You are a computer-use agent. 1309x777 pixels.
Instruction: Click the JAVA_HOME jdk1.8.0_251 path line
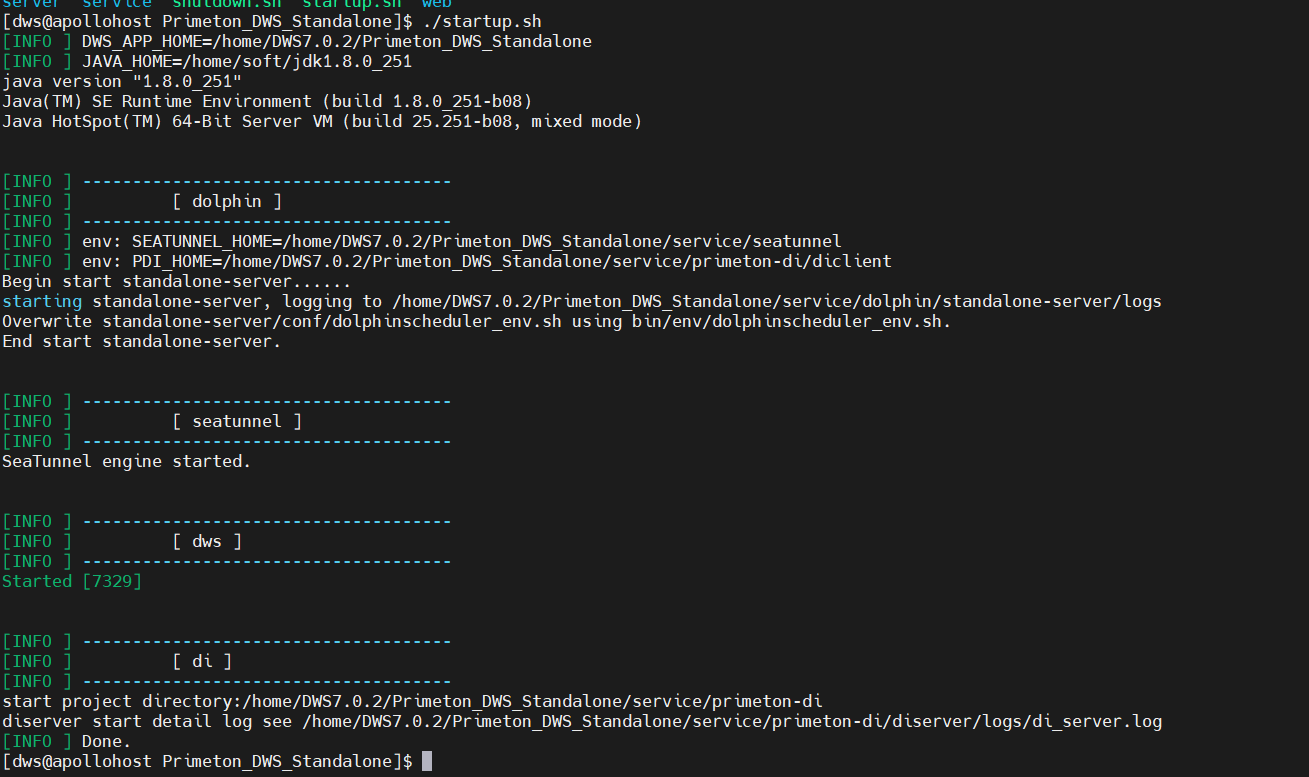tap(207, 61)
